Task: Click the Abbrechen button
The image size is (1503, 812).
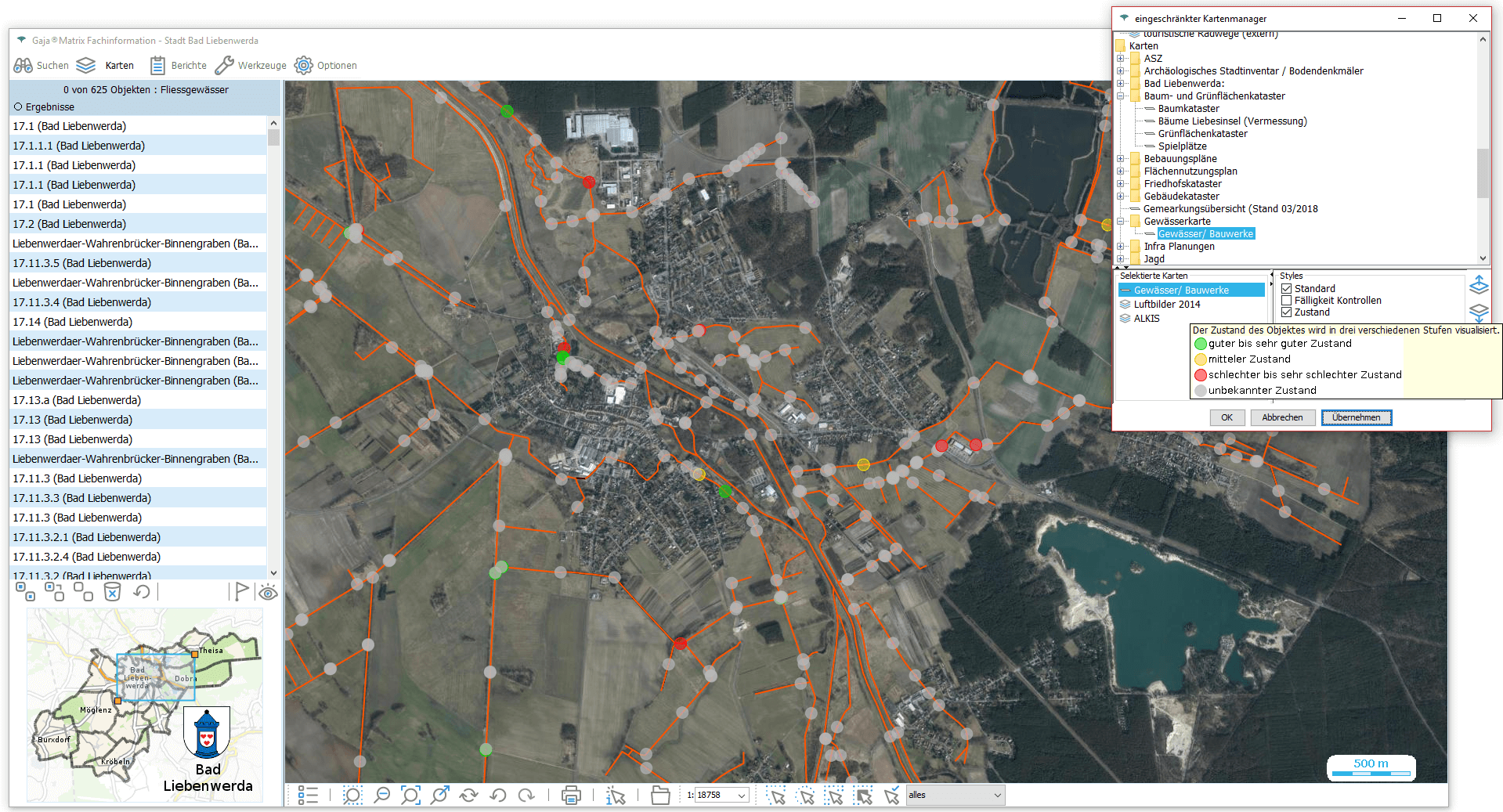Action: pyautogui.click(x=1281, y=417)
